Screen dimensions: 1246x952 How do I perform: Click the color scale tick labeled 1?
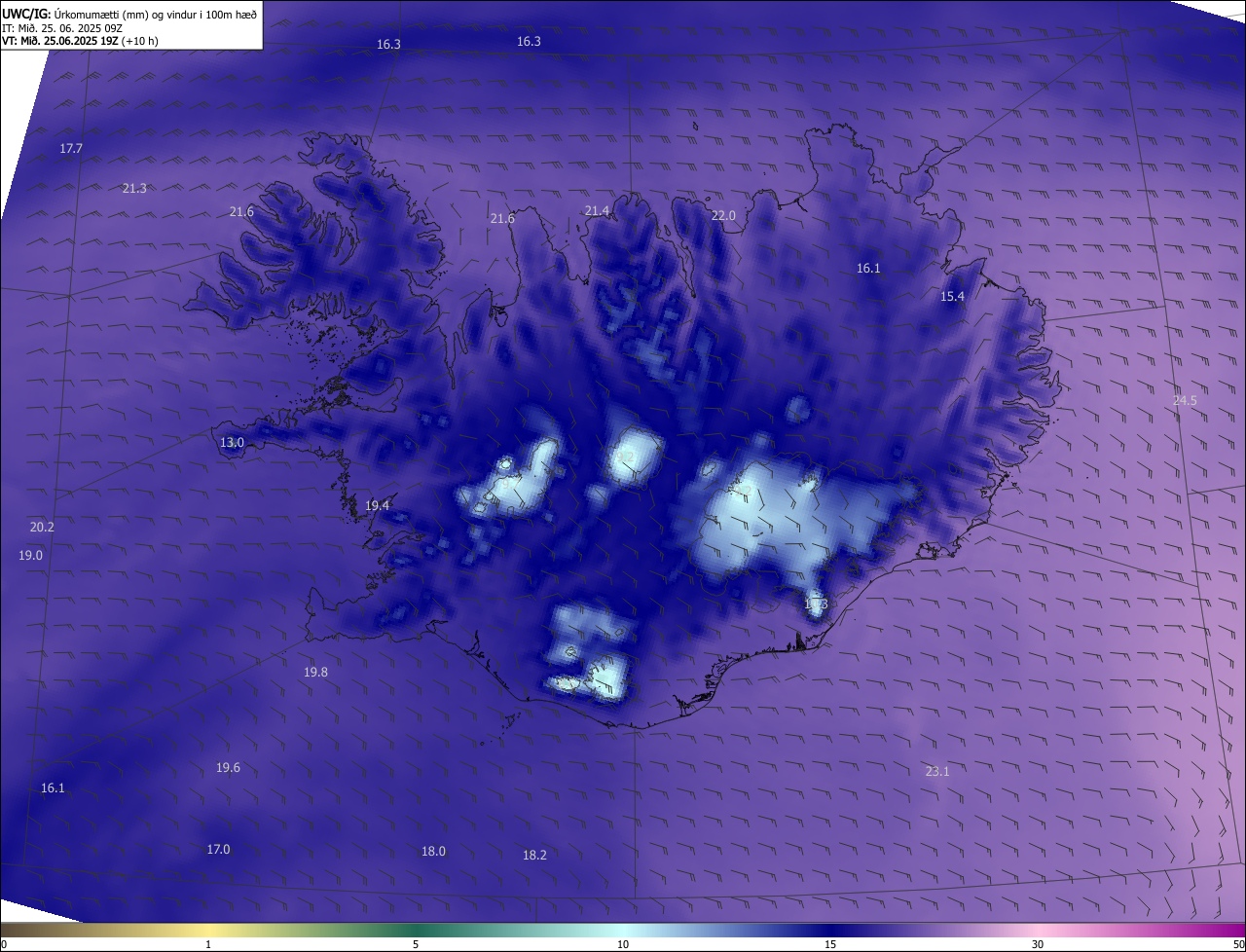[x=208, y=944]
